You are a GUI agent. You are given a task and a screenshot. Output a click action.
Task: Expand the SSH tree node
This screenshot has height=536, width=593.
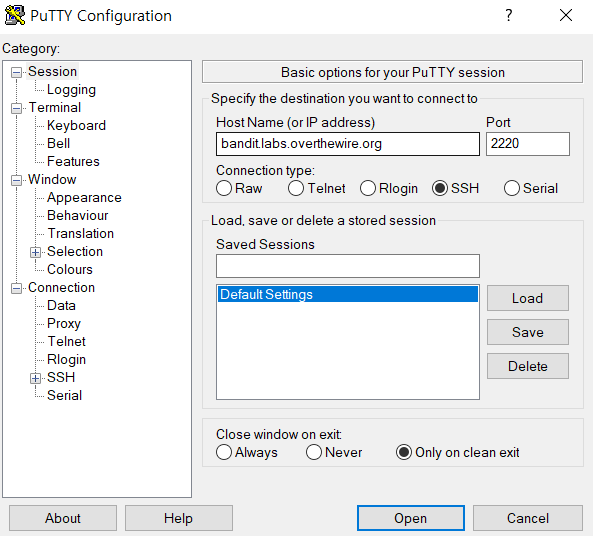[35, 378]
